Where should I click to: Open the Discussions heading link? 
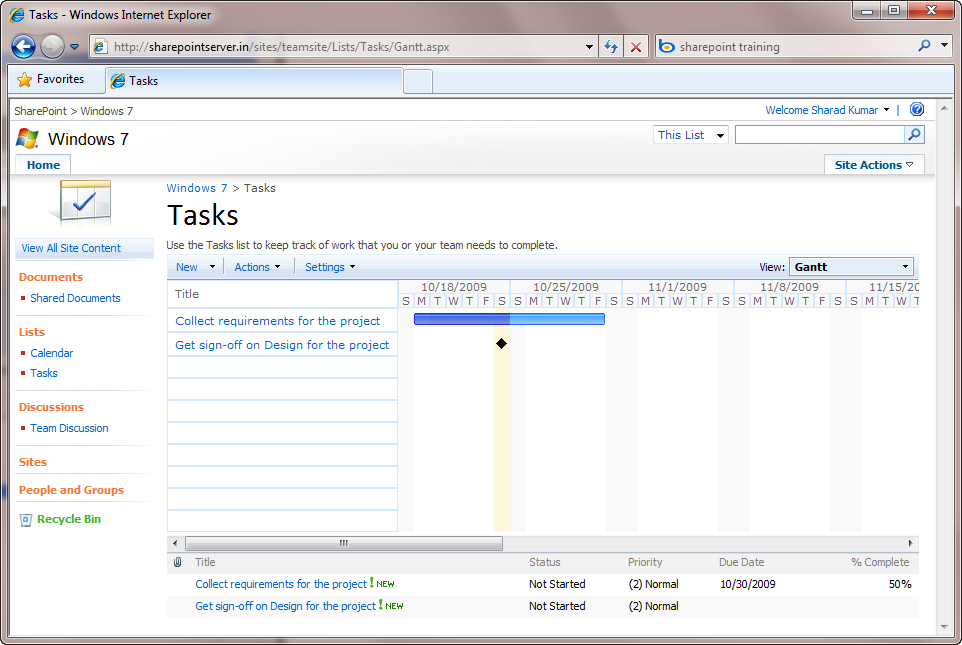pyautogui.click(x=52, y=407)
